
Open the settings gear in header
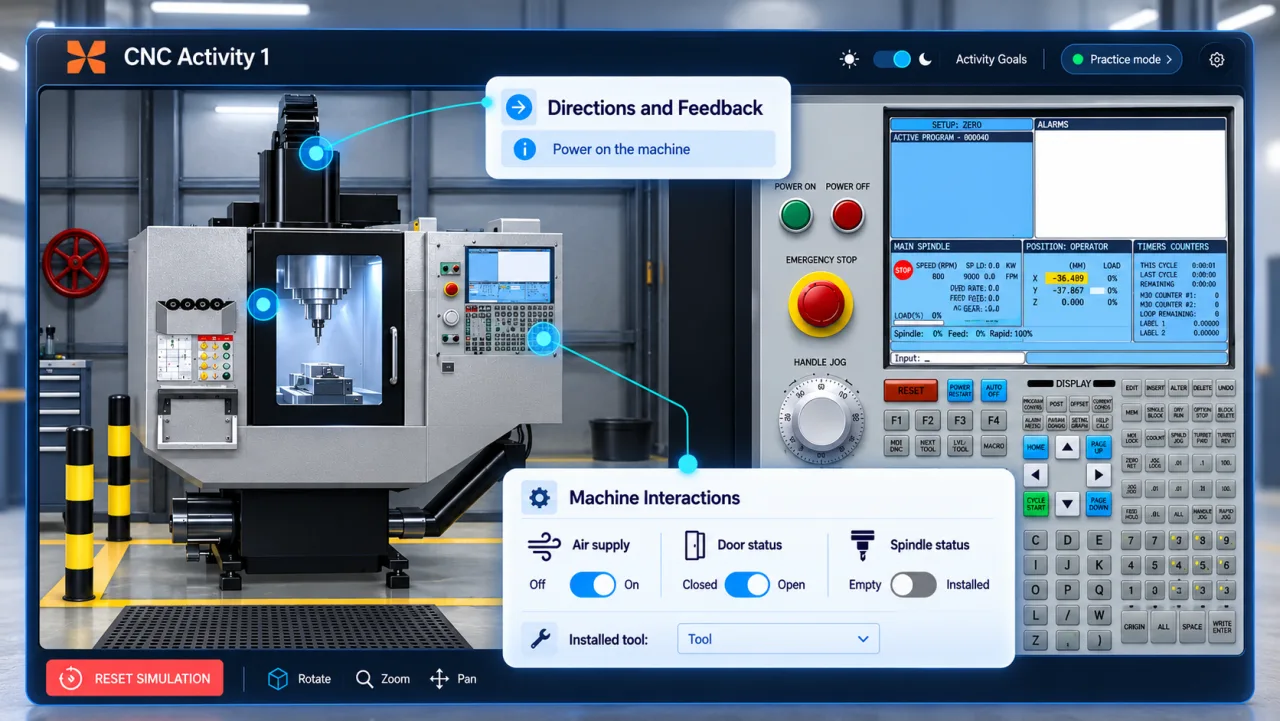(1216, 59)
